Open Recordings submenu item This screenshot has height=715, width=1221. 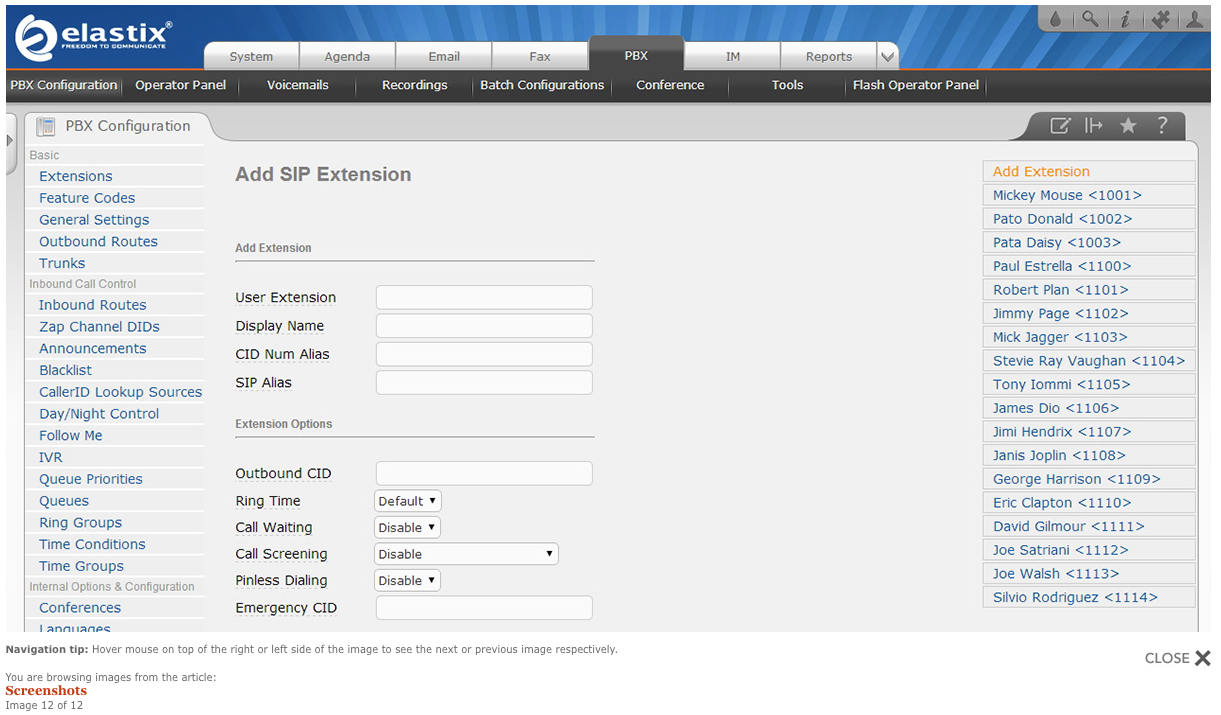415,85
